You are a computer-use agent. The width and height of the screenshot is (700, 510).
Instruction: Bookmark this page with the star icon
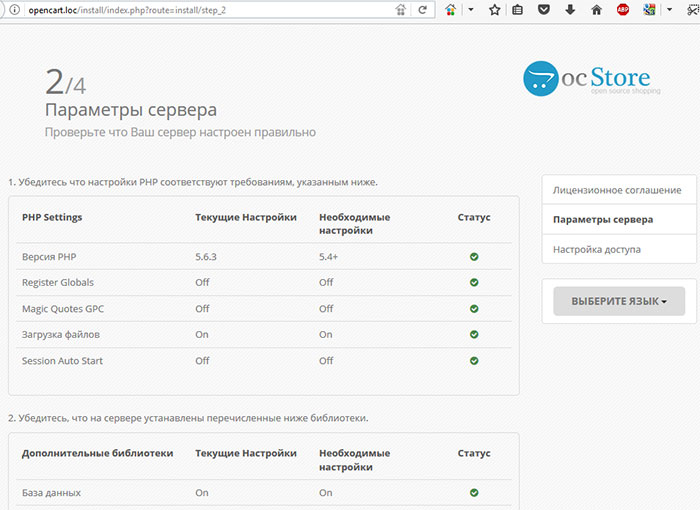[495, 10]
